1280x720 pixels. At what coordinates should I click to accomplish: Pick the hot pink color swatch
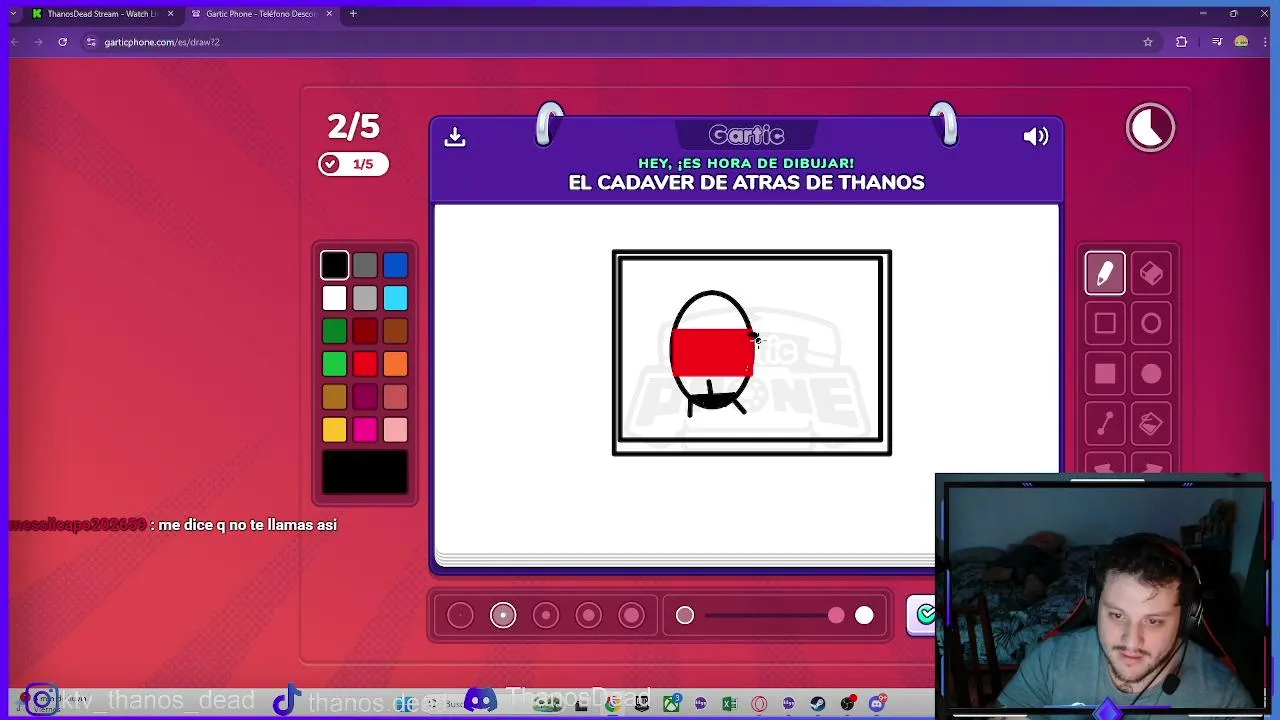365,430
